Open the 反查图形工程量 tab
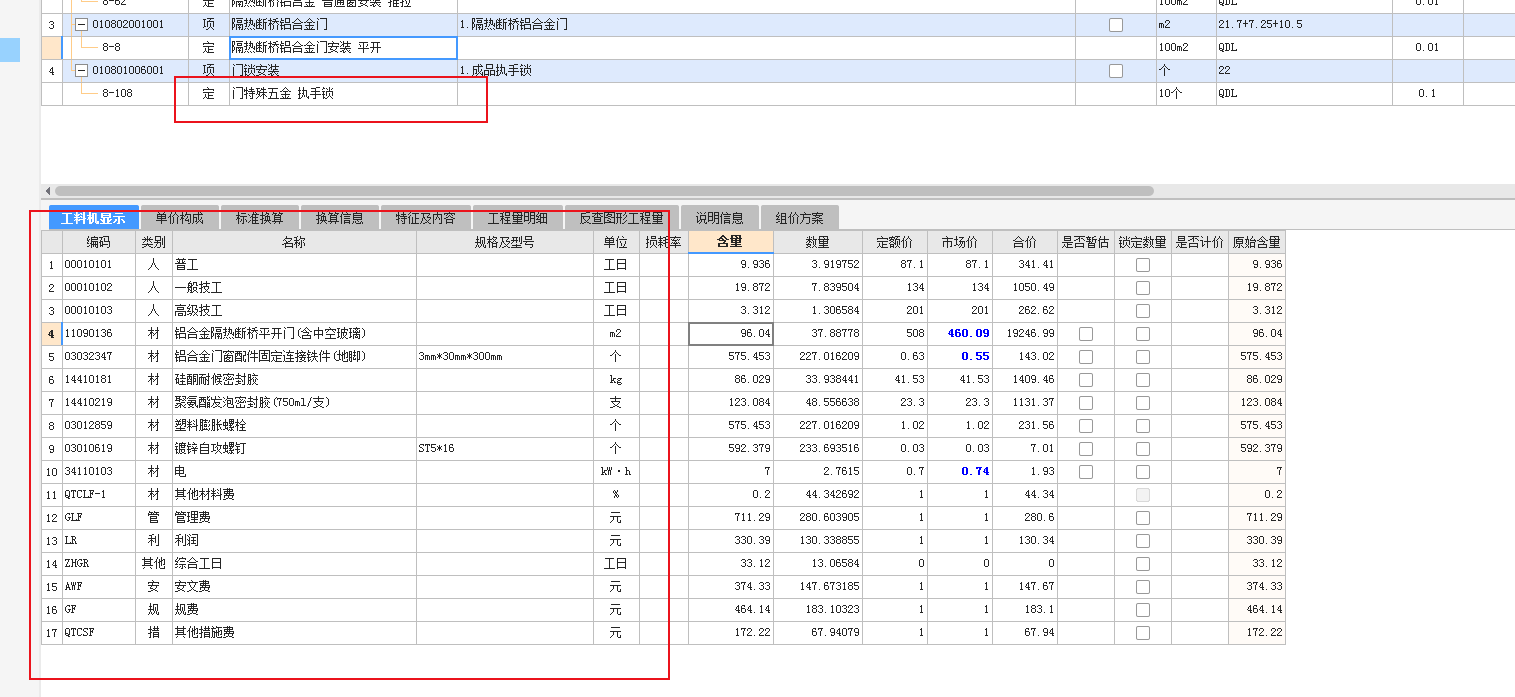The height and width of the screenshot is (697, 1515). point(621,218)
